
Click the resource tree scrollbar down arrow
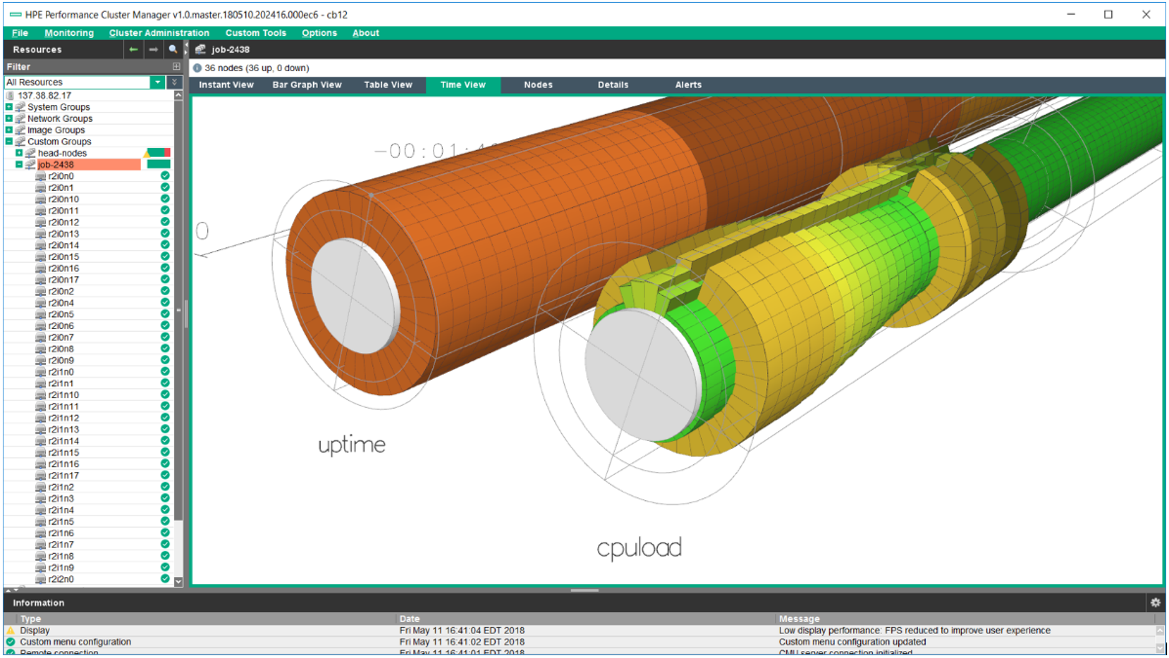pos(178,581)
